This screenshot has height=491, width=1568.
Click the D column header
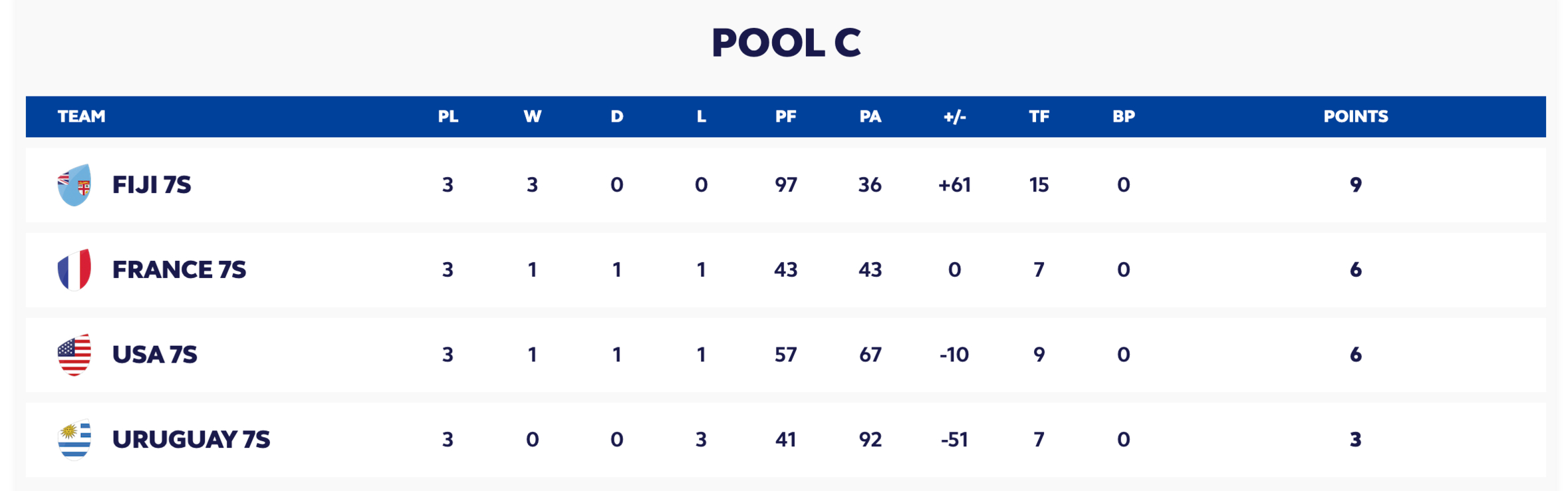(x=616, y=116)
